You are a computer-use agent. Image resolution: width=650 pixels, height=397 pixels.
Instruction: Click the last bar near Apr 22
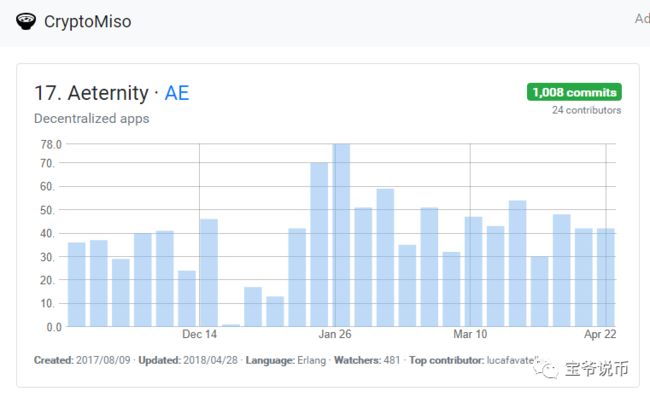[606, 278]
